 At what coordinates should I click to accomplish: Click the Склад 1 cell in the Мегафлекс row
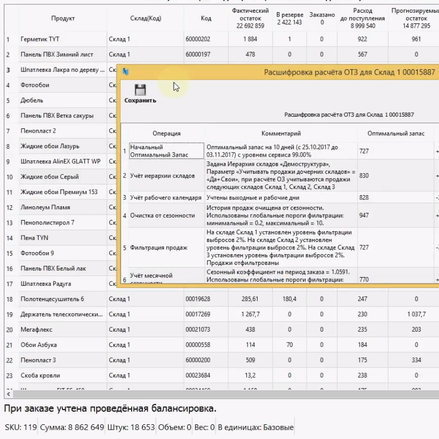tap(119, 330)
